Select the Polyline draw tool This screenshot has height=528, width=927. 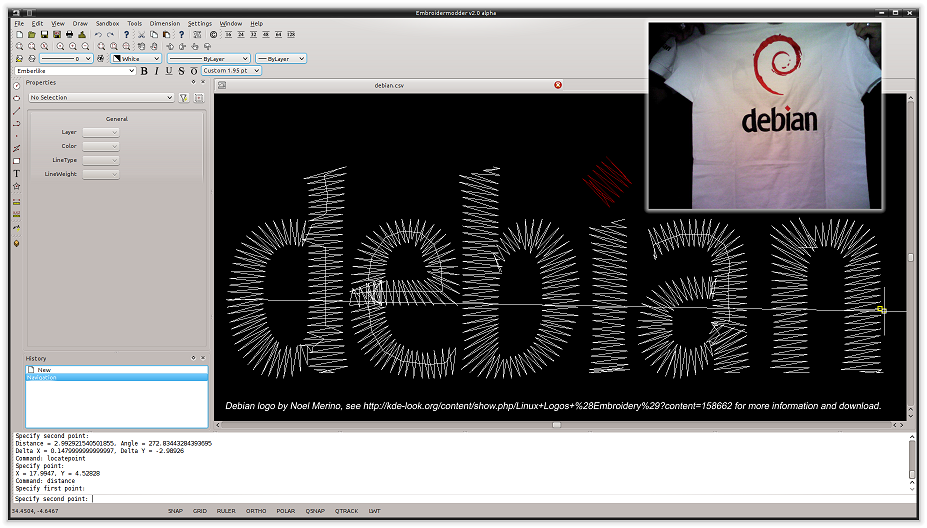click(x=17, y=148)
